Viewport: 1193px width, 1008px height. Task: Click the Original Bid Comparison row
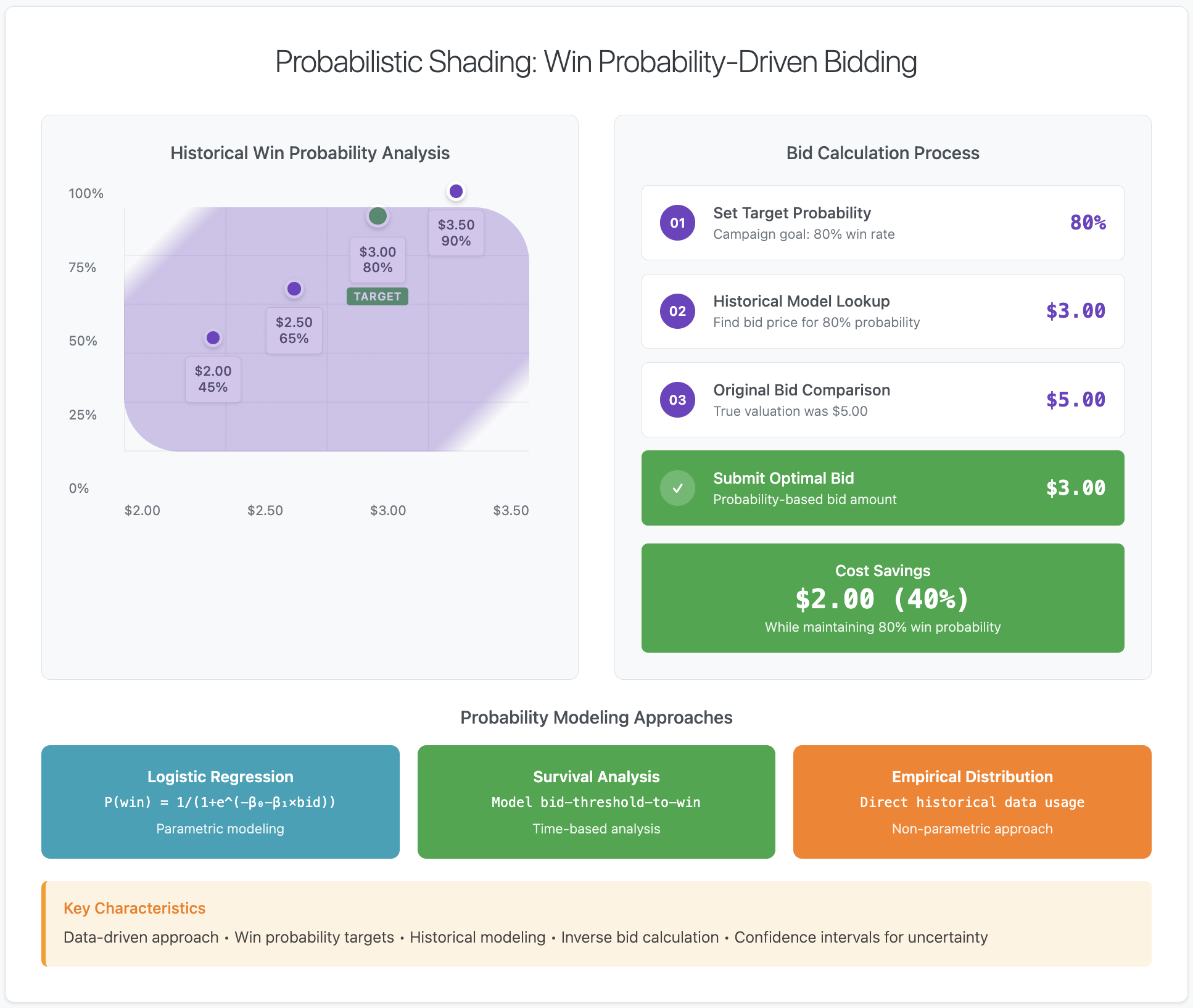click(882, 400)
